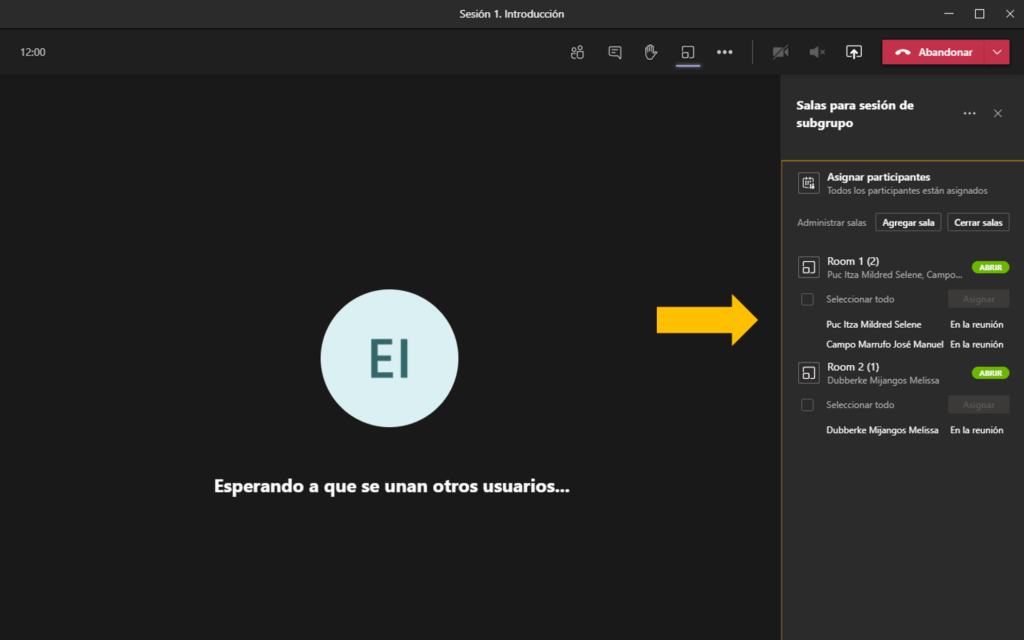Close the breakout rooms side panel
Viewport: 1024px width, 640px height.
click(997, 114)
